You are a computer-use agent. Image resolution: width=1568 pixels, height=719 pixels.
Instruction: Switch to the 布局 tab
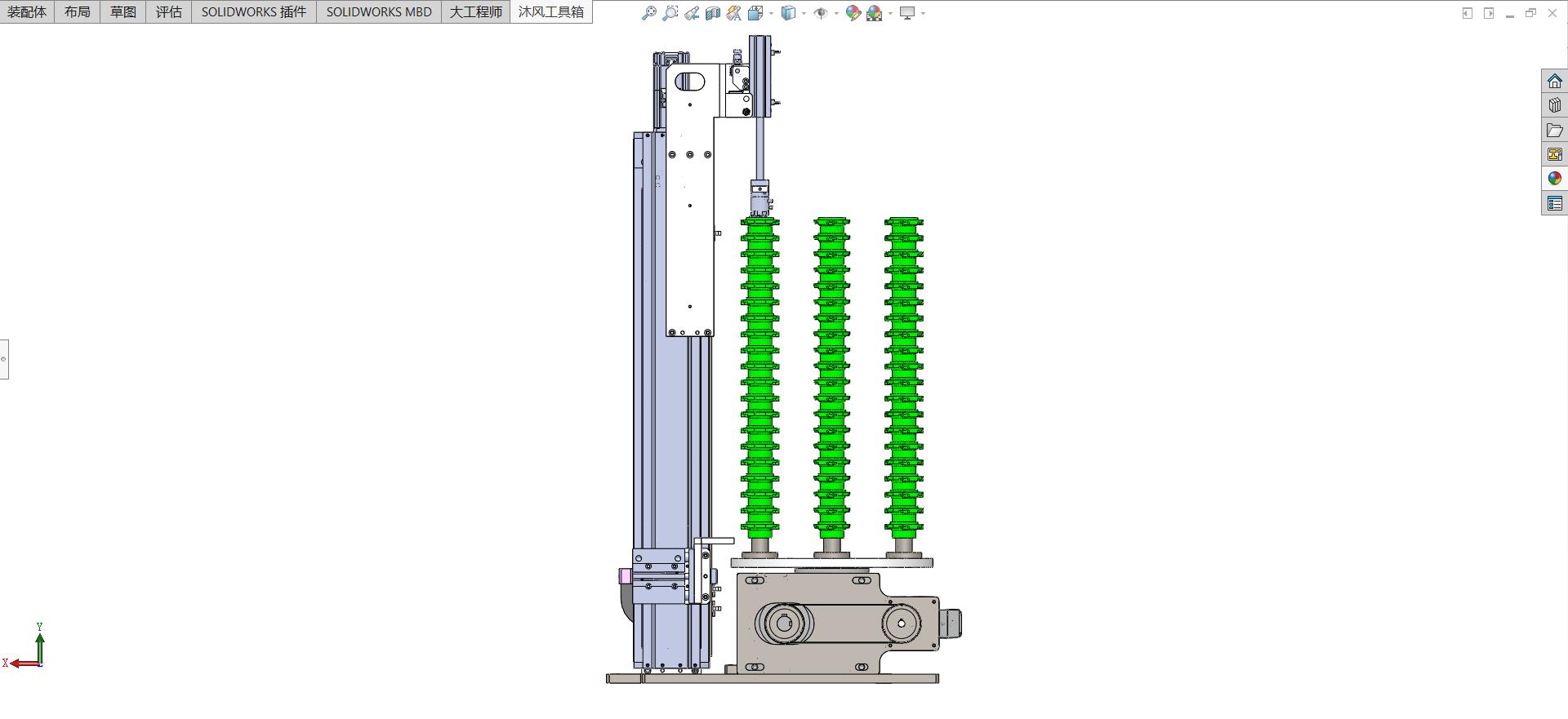pyautogui.click(x=78, y=11)
